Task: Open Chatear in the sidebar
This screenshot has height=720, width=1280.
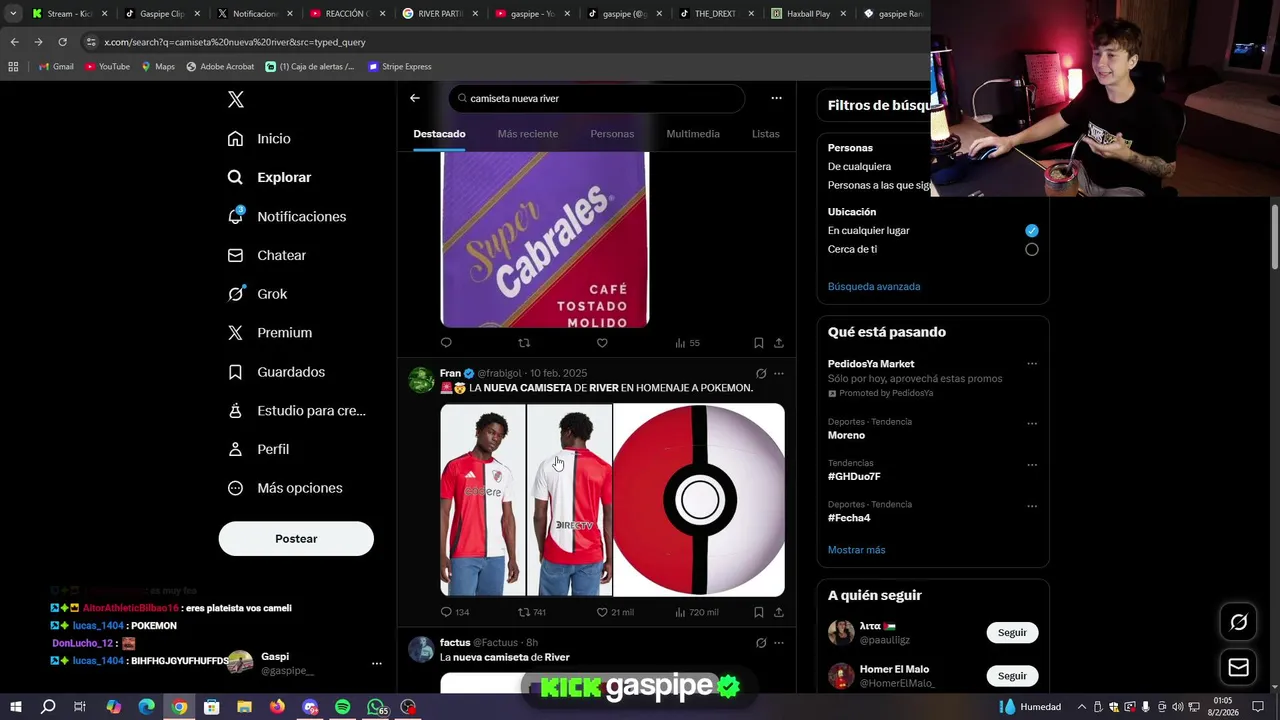Action: click(266, 255)
